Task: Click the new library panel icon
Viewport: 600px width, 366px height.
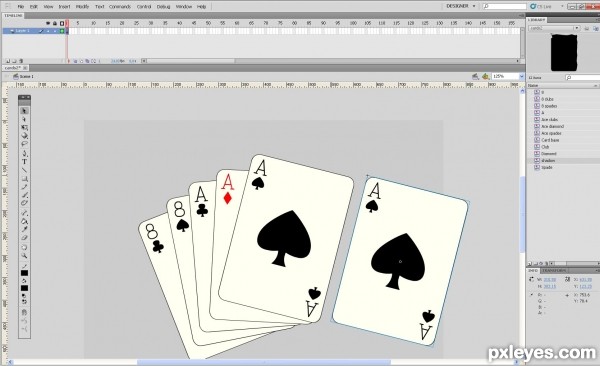Action: [595, 28]
